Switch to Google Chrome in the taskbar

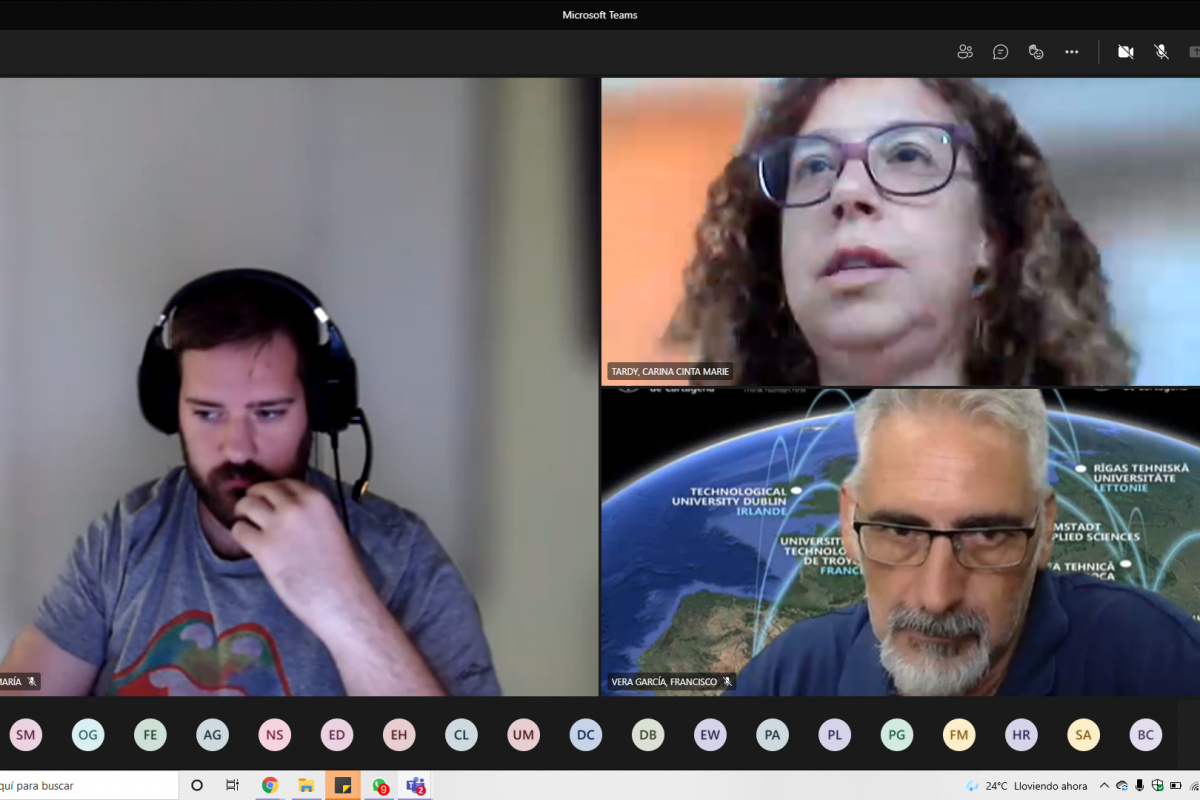pos(270,785)
